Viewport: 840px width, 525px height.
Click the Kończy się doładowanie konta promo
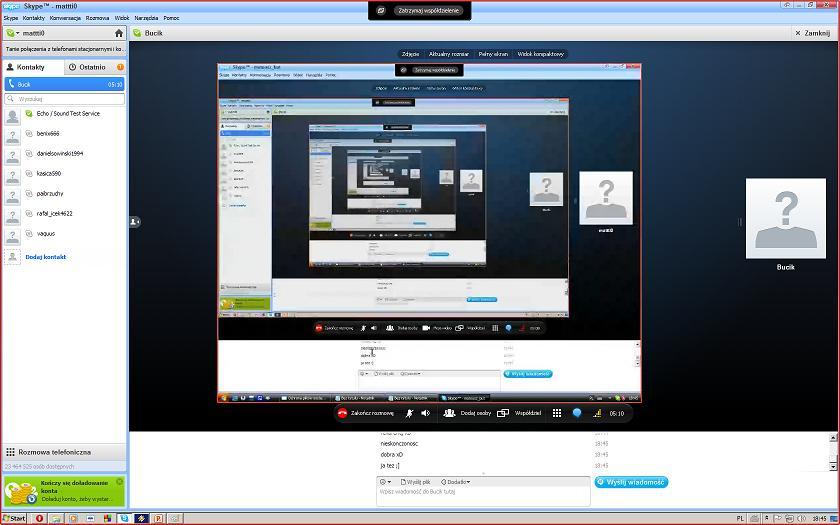64,491
